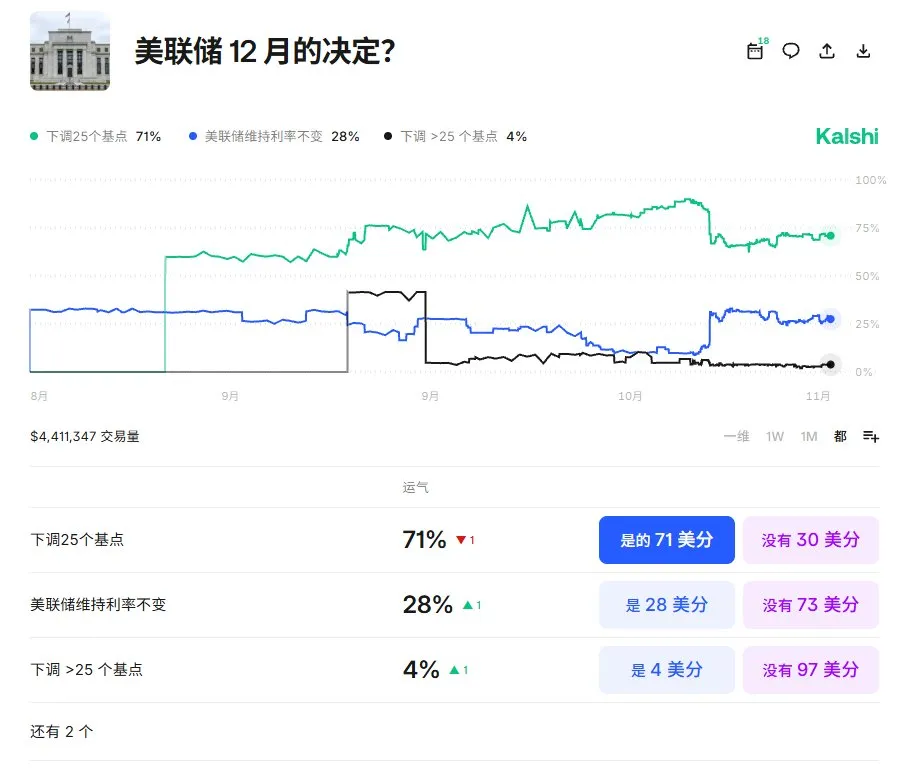The height and width of the screenshot is (776, 905).
Task: Click the Federal Reserve building thumbnail
Action: [x=70, y=51]
